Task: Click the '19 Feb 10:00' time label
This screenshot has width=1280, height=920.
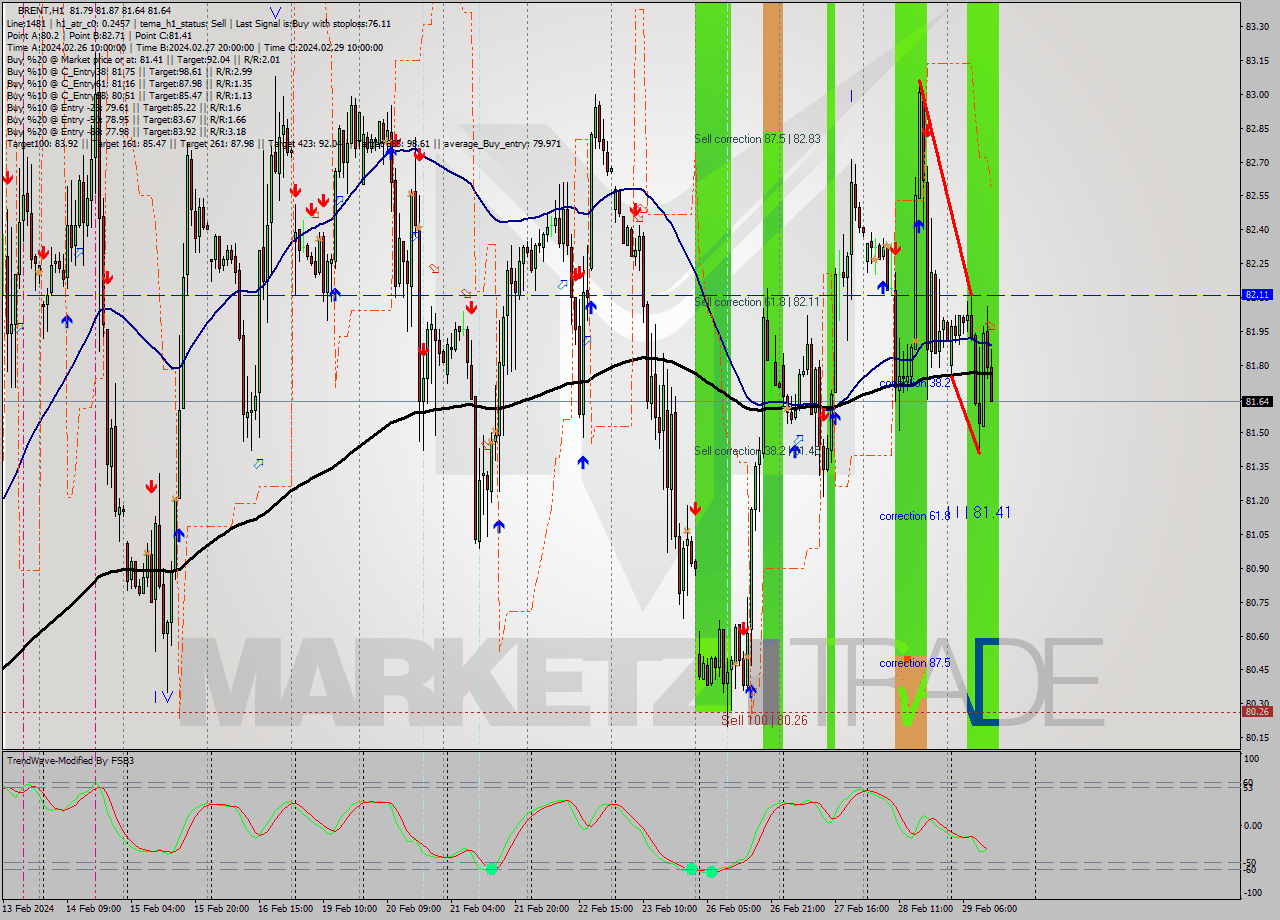Action: 349,908
